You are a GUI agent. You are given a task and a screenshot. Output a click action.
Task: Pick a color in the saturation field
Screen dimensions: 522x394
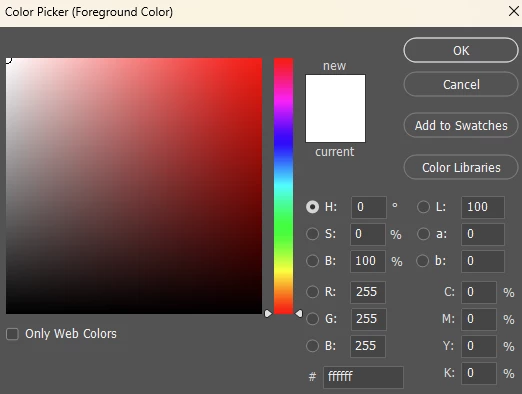pyautogui.click(x=134, y=186)
